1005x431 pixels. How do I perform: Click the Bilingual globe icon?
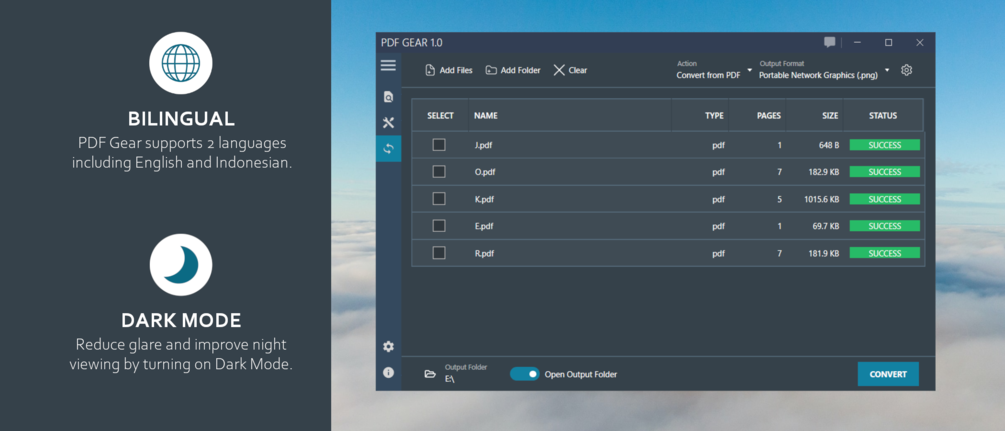coord(181,63)
